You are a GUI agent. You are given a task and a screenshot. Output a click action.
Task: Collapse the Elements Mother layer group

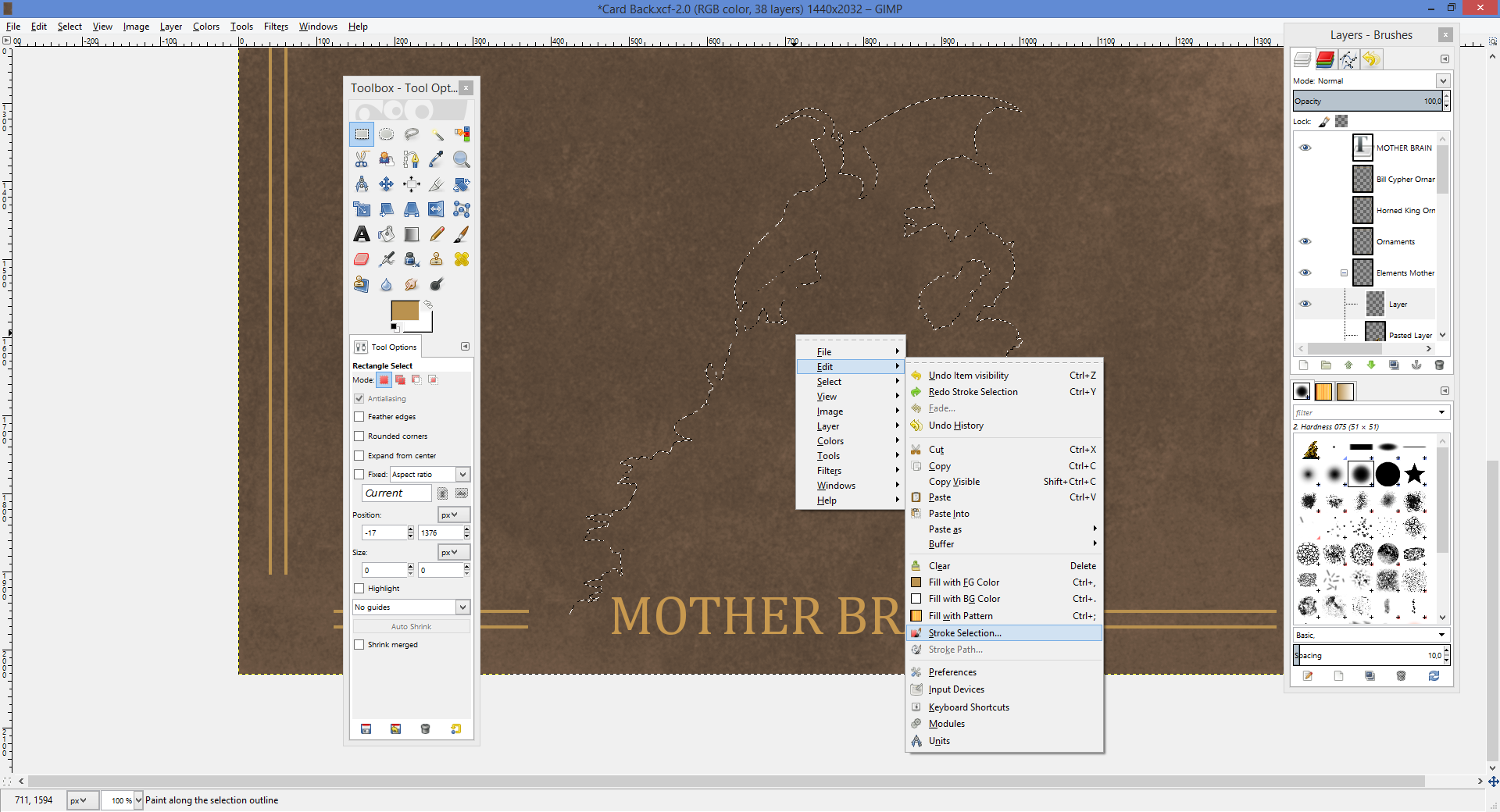(x=1344, y=273)
